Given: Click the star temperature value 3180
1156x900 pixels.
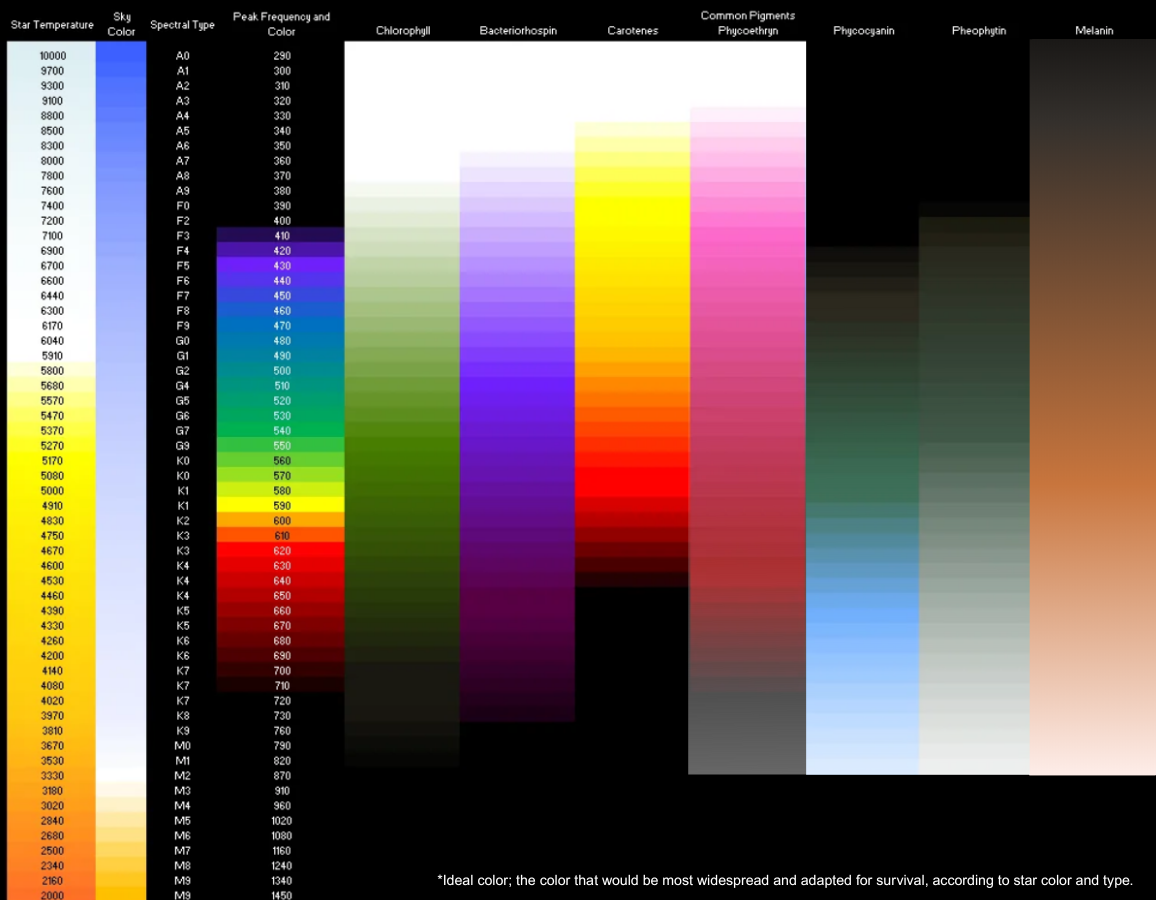Looking at the screenshot, I should [x=52, y=791].
